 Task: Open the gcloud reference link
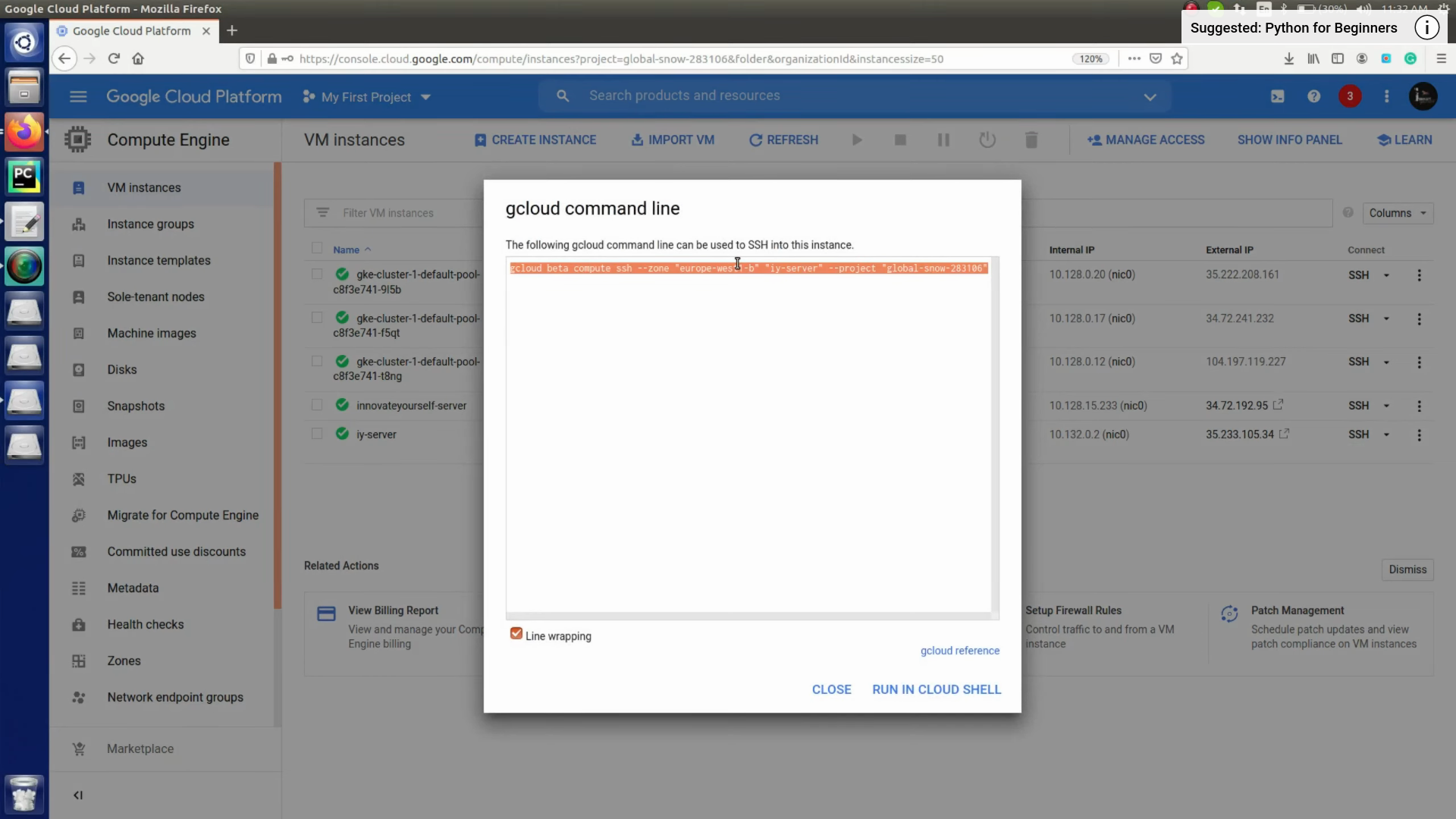959,651
